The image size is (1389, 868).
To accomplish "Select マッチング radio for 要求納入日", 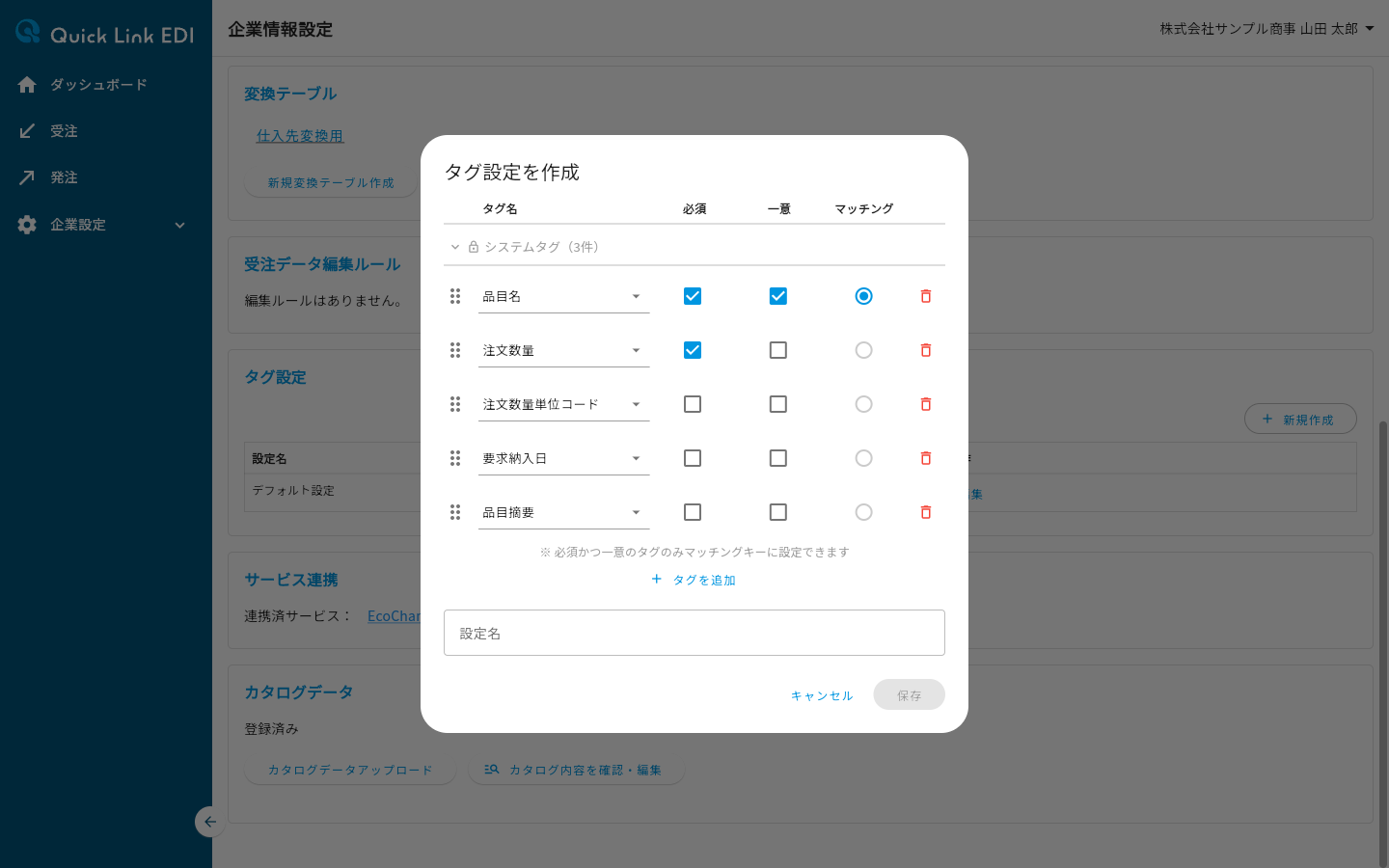I will (x=864, y=458).
